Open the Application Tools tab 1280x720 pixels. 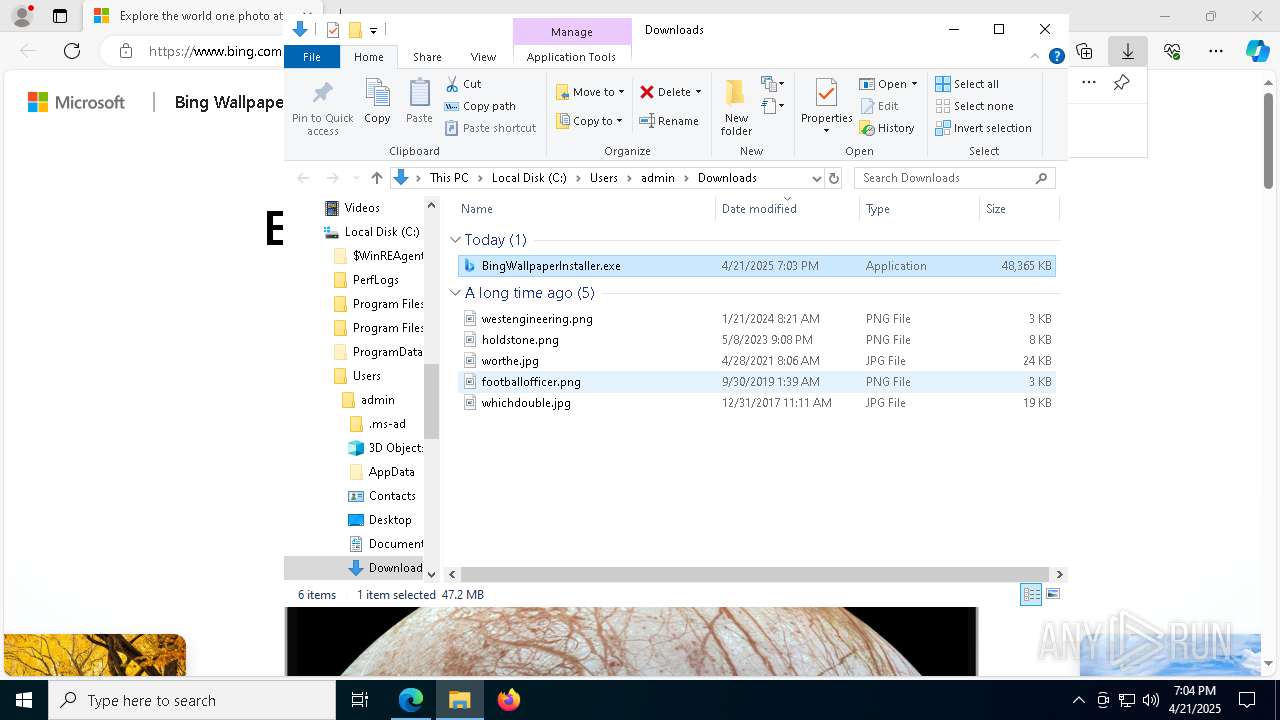pyautogui.click(x=571, y=57)
